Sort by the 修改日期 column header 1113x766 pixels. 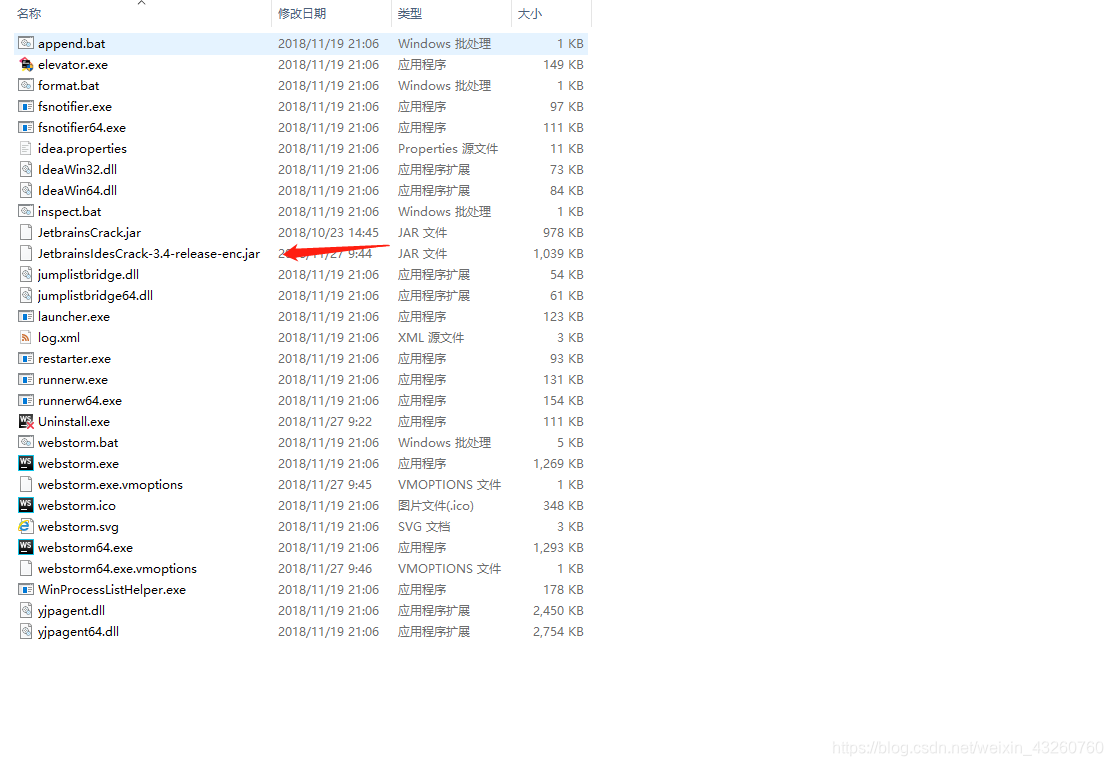[302, 13]
